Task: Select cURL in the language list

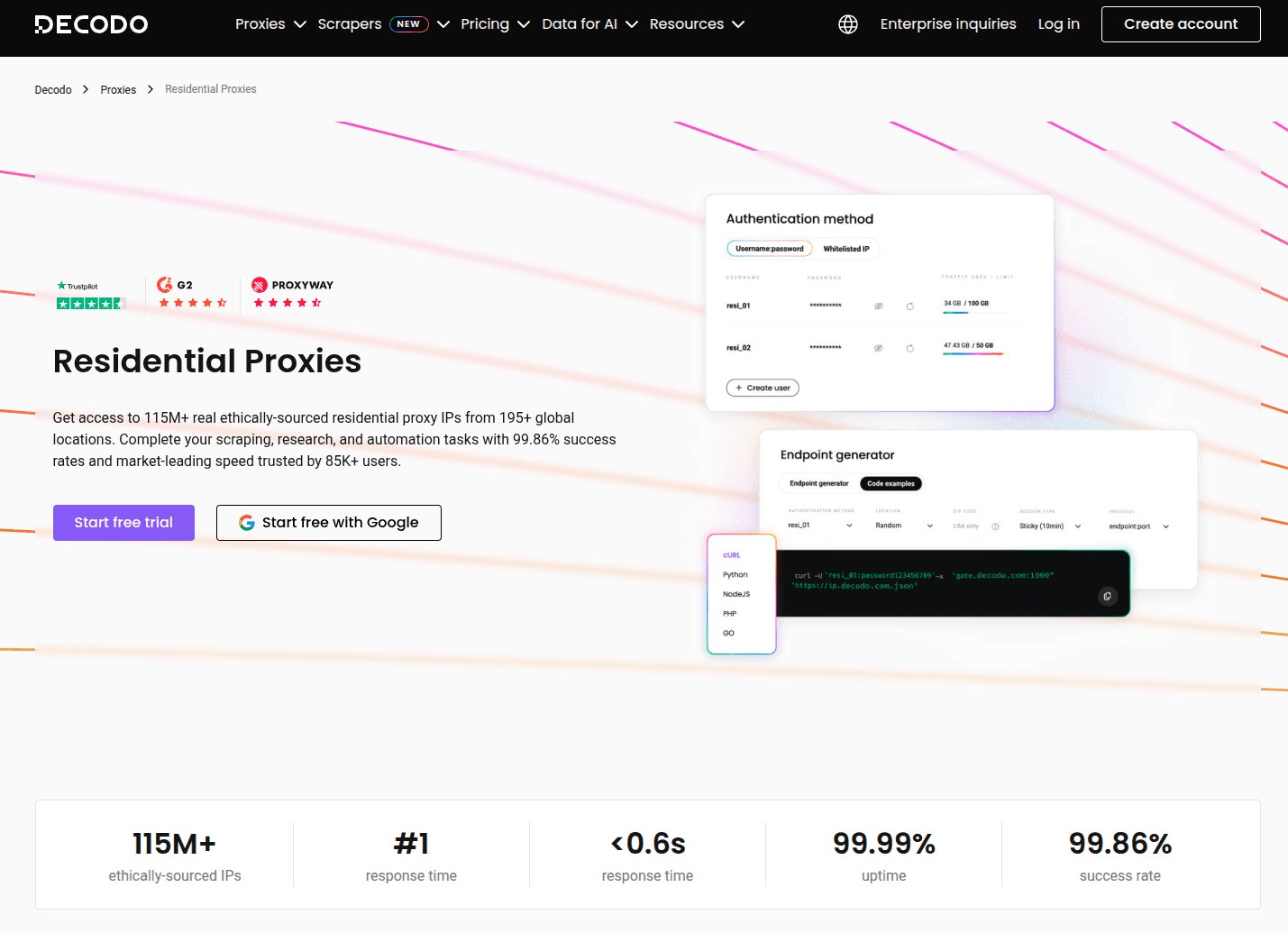Action: tap(732, 555)
